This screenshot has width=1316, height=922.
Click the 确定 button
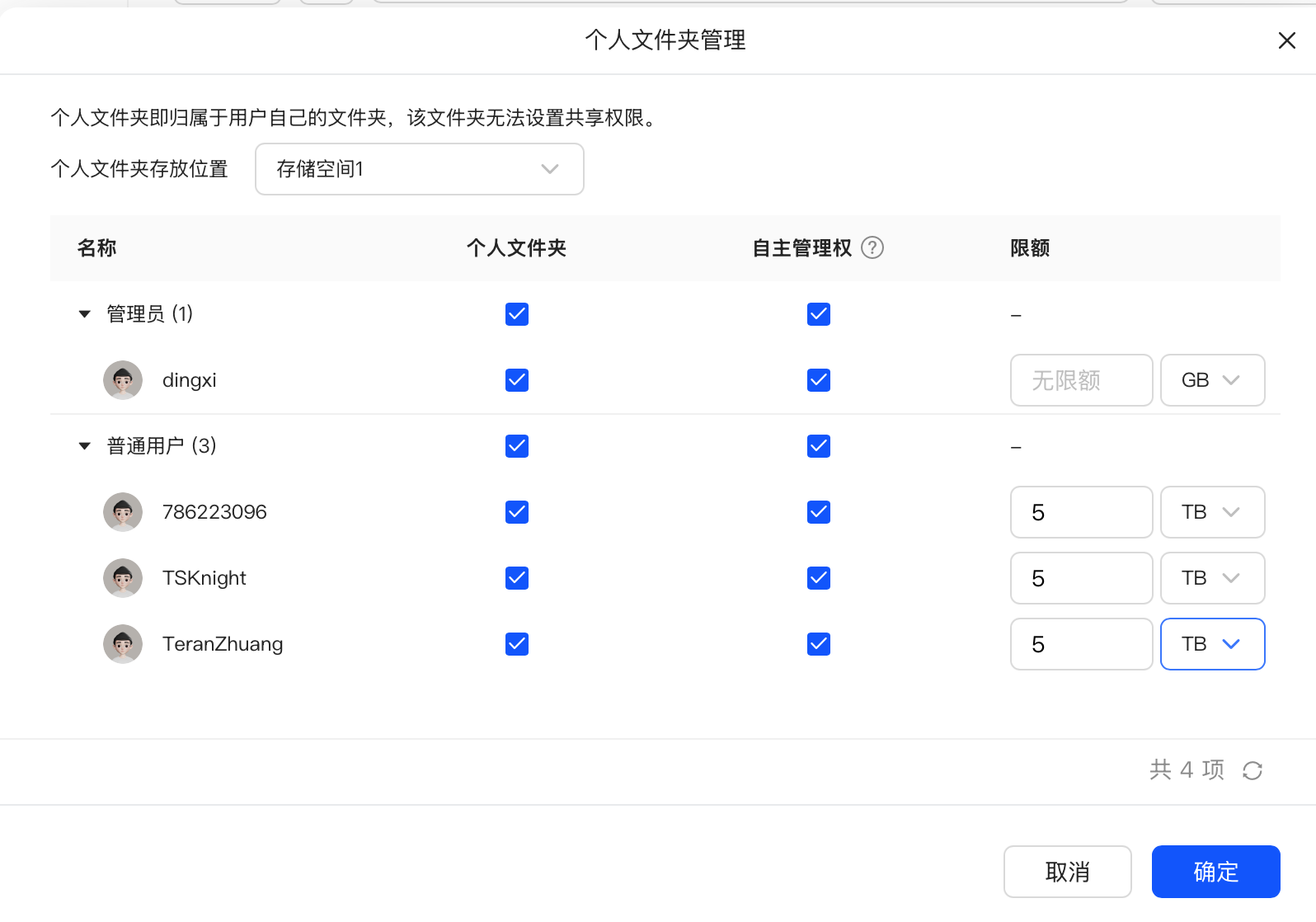point(1215,872)
